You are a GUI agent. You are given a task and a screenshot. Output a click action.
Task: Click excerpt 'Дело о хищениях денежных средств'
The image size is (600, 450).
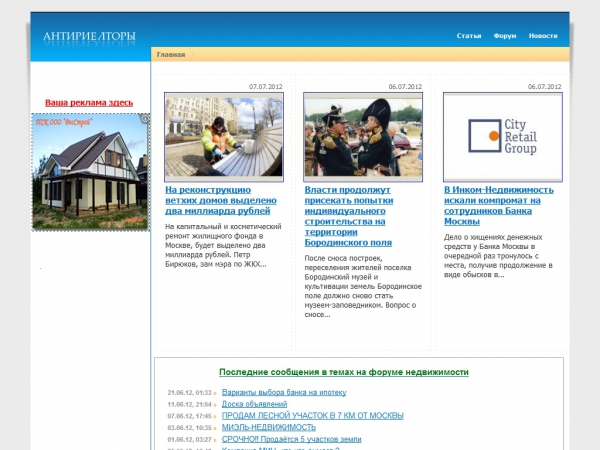(x=498, y=256)
